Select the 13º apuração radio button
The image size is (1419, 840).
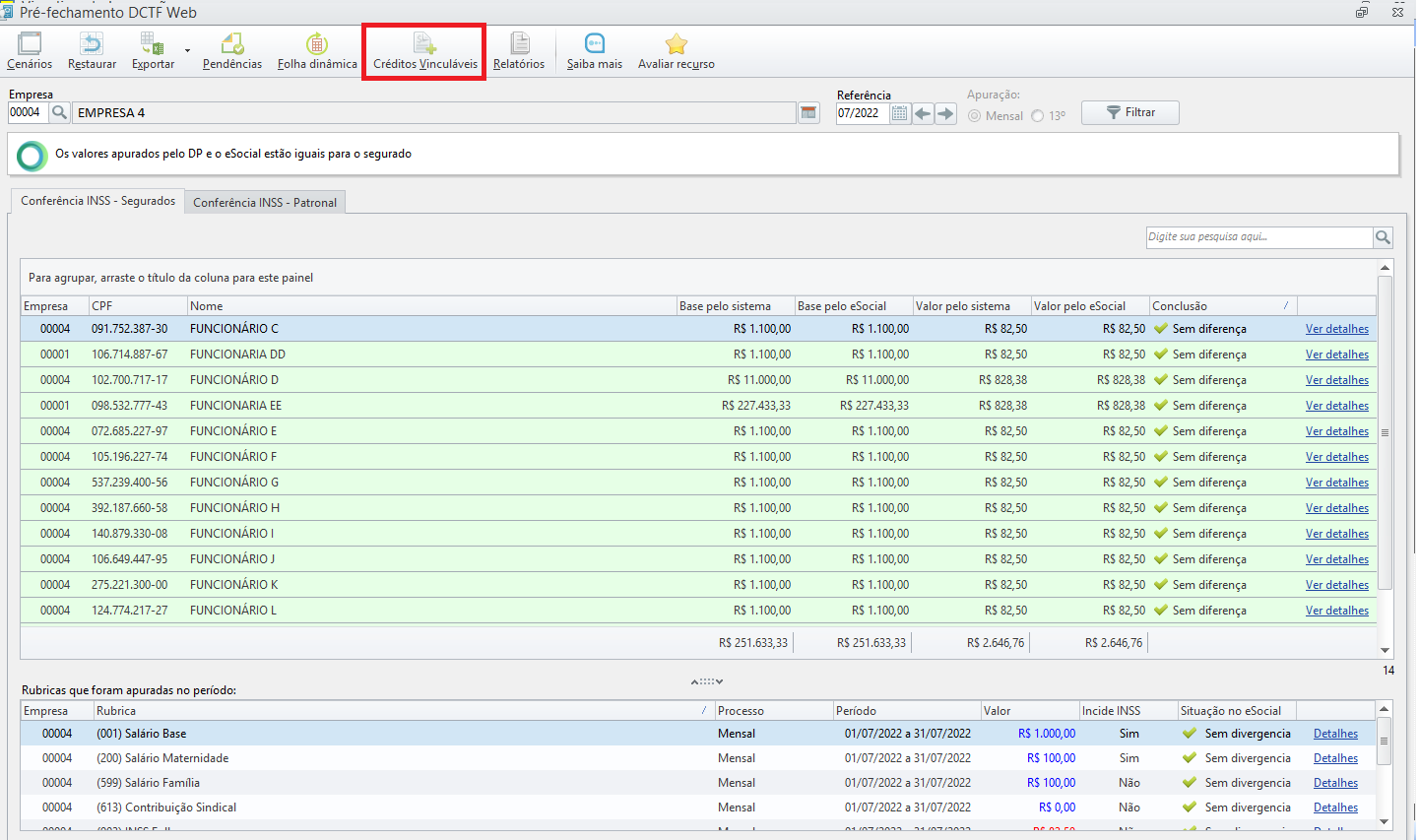pyautogui.click(x=1037, y=115)
